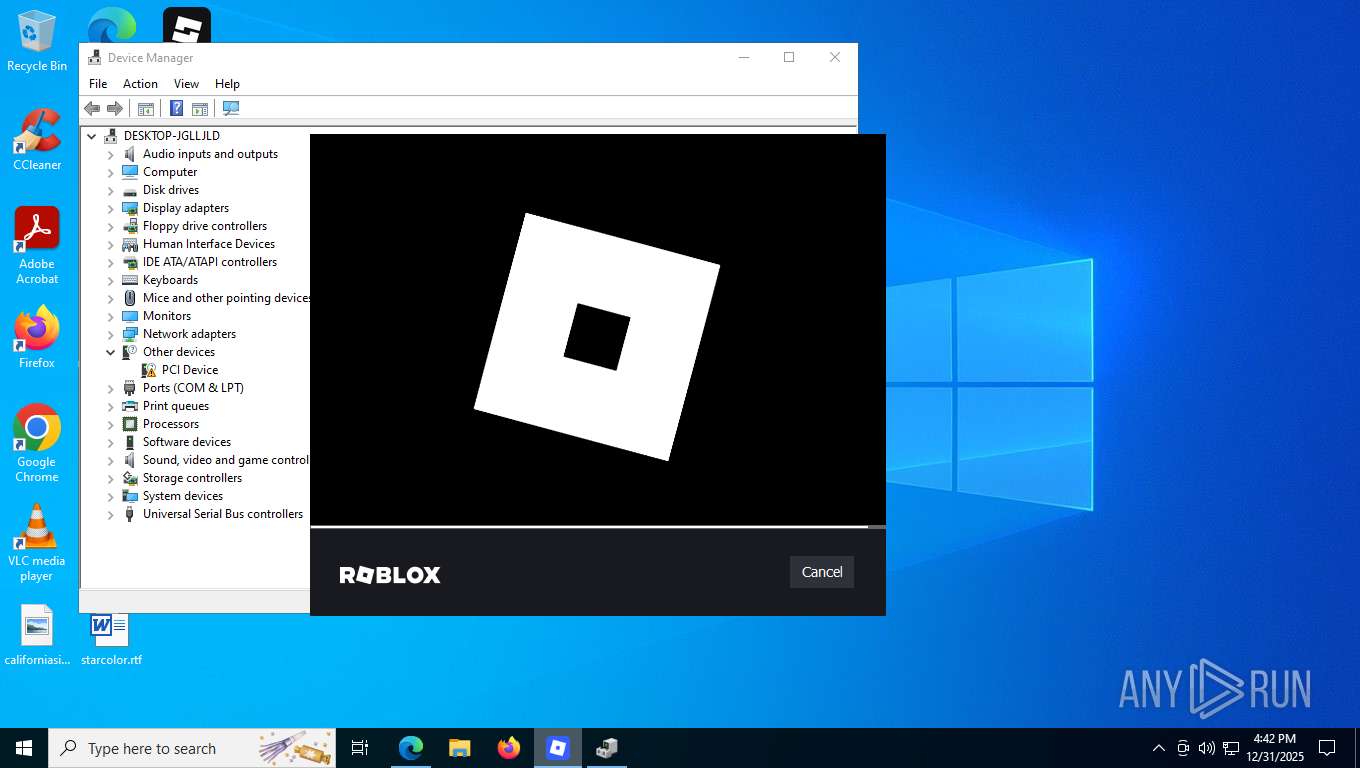Expand the Human Interface Devices arrow
This screenshot has width=1360, height=768.
[x=111, y=244]
